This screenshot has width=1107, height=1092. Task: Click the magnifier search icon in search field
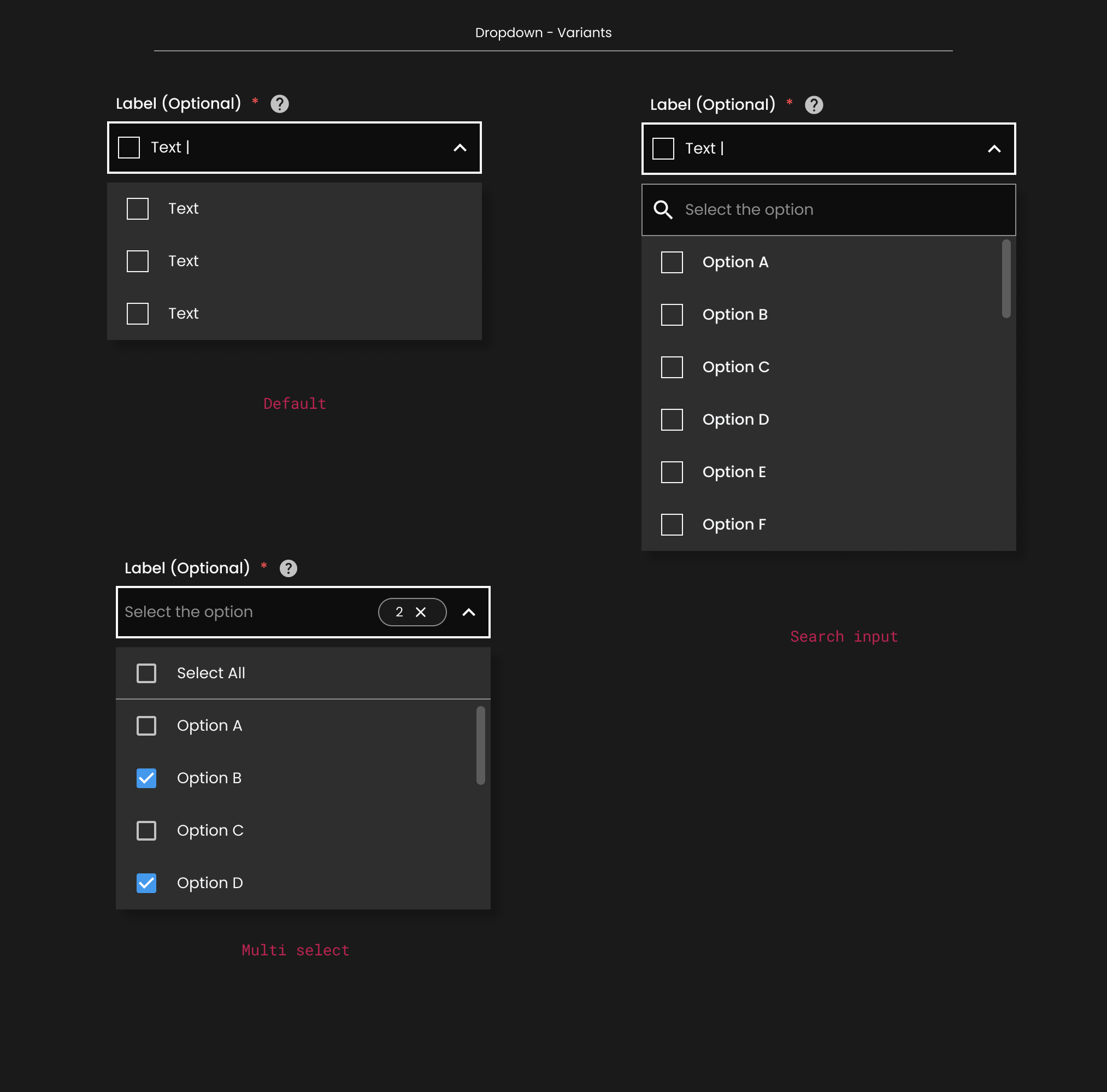point(663,210)
